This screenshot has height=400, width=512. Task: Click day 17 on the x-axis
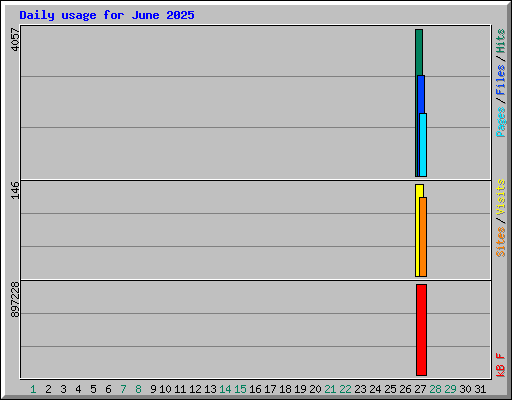(270, 389)
